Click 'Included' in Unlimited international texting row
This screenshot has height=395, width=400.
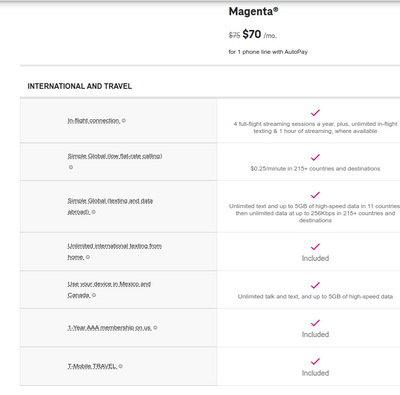pos(315,258)
